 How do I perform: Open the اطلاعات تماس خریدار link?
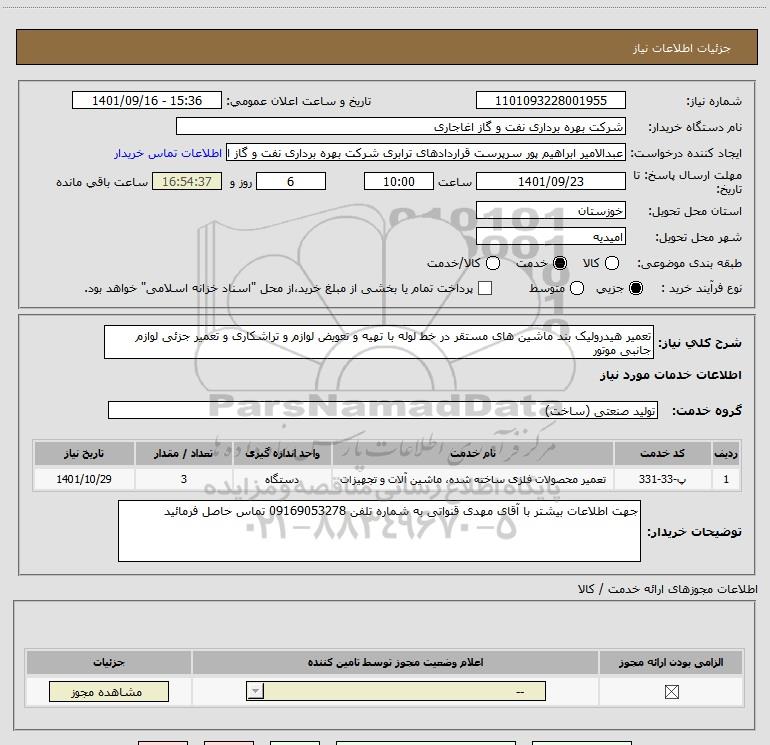tap(168, 153)
